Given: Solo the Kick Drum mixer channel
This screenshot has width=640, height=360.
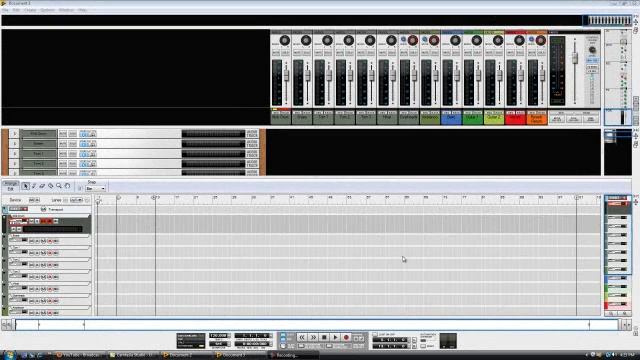Looking at the screenshot, I should pyautogui.click(x=285, y=53).
